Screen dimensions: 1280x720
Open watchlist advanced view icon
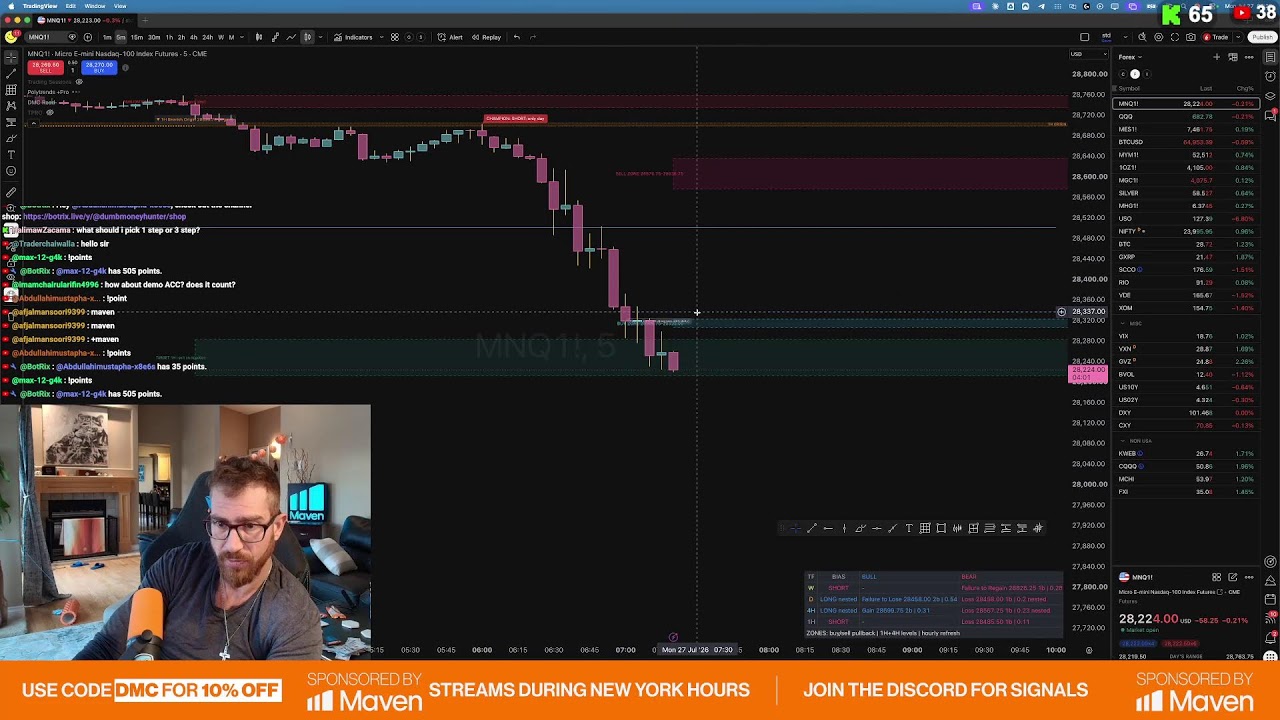[x=1233, y=57]
